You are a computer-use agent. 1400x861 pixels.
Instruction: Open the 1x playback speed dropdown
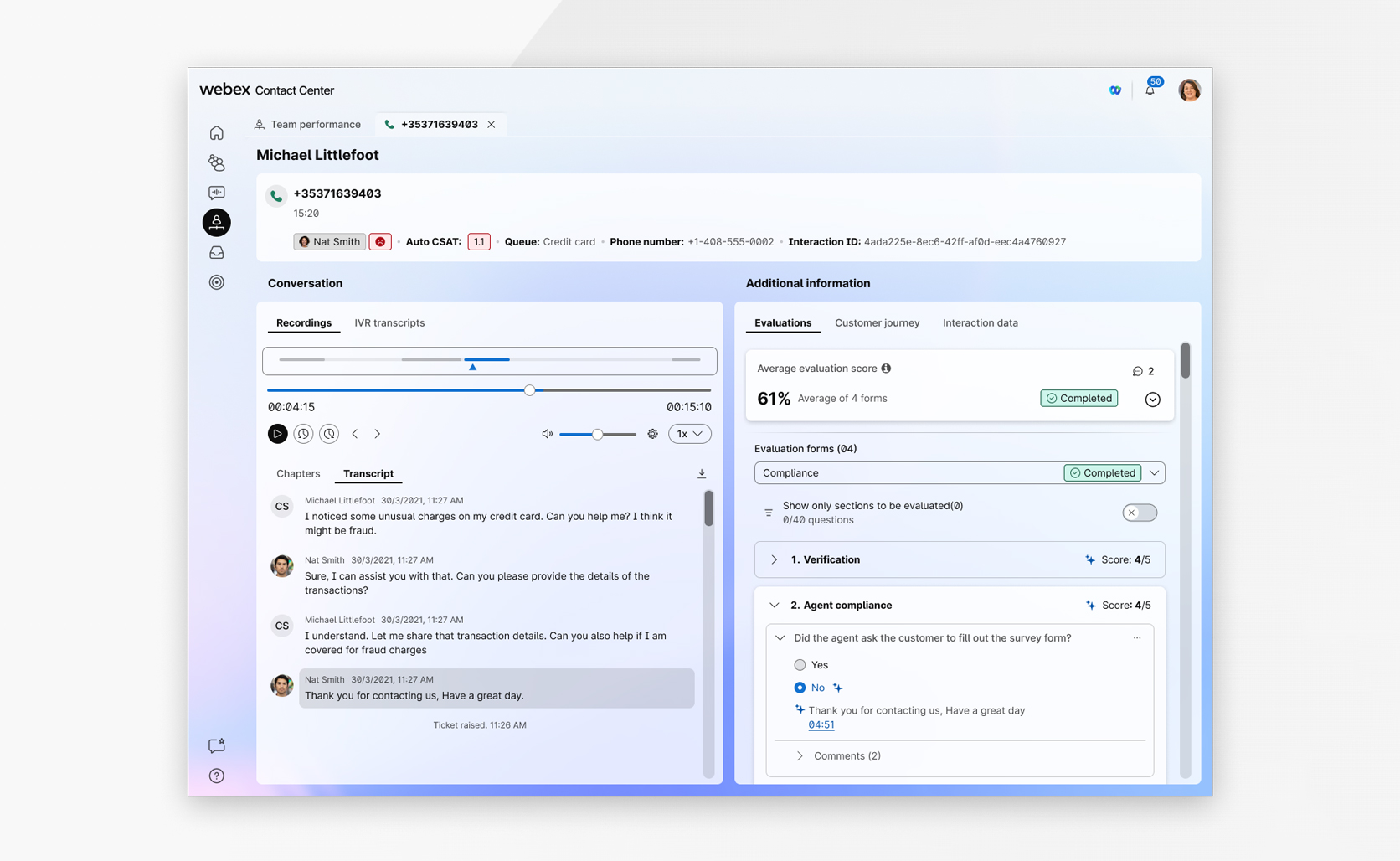click(689, 434)
